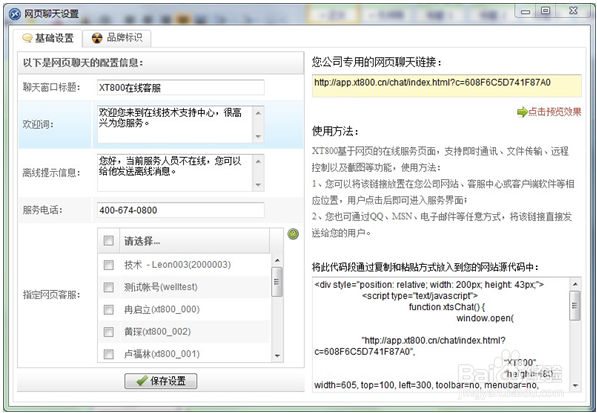Select the 技术 - Leon003(2000003) row text
Image resolution: width=597 pixels, height=413 pixels.
(x=177, y=265)
